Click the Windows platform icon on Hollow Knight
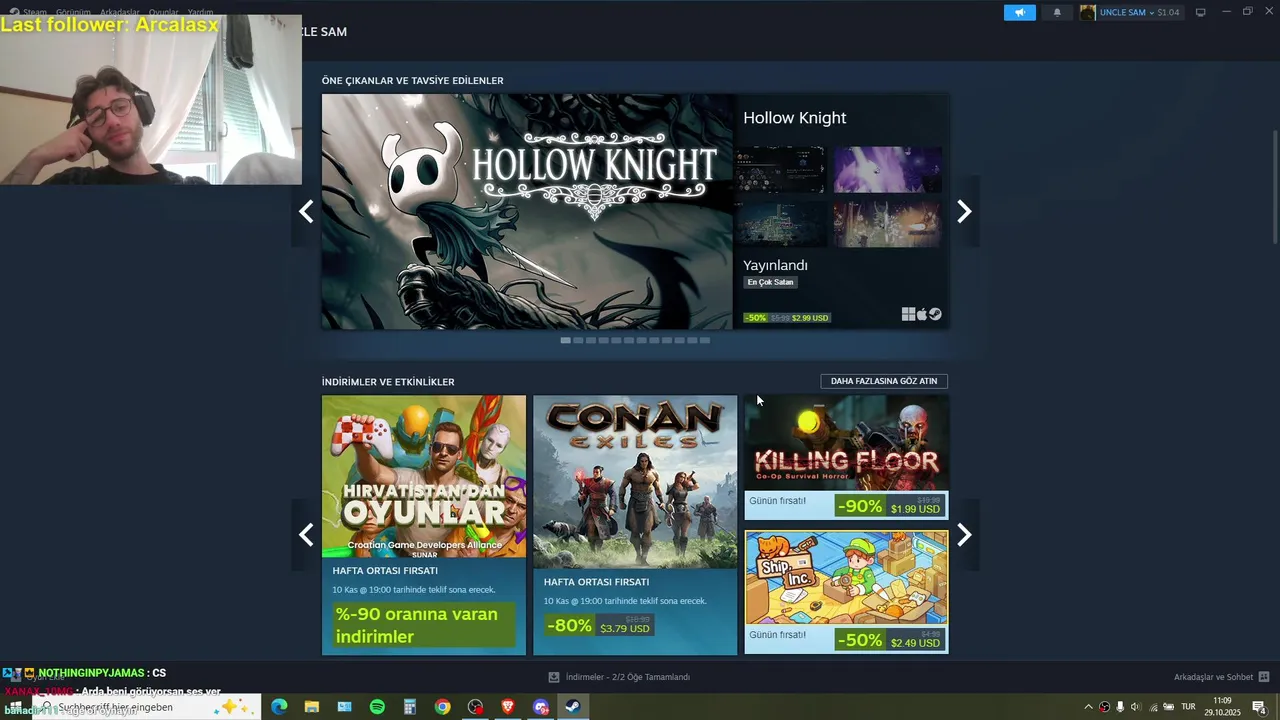 (x=908, y=314)
